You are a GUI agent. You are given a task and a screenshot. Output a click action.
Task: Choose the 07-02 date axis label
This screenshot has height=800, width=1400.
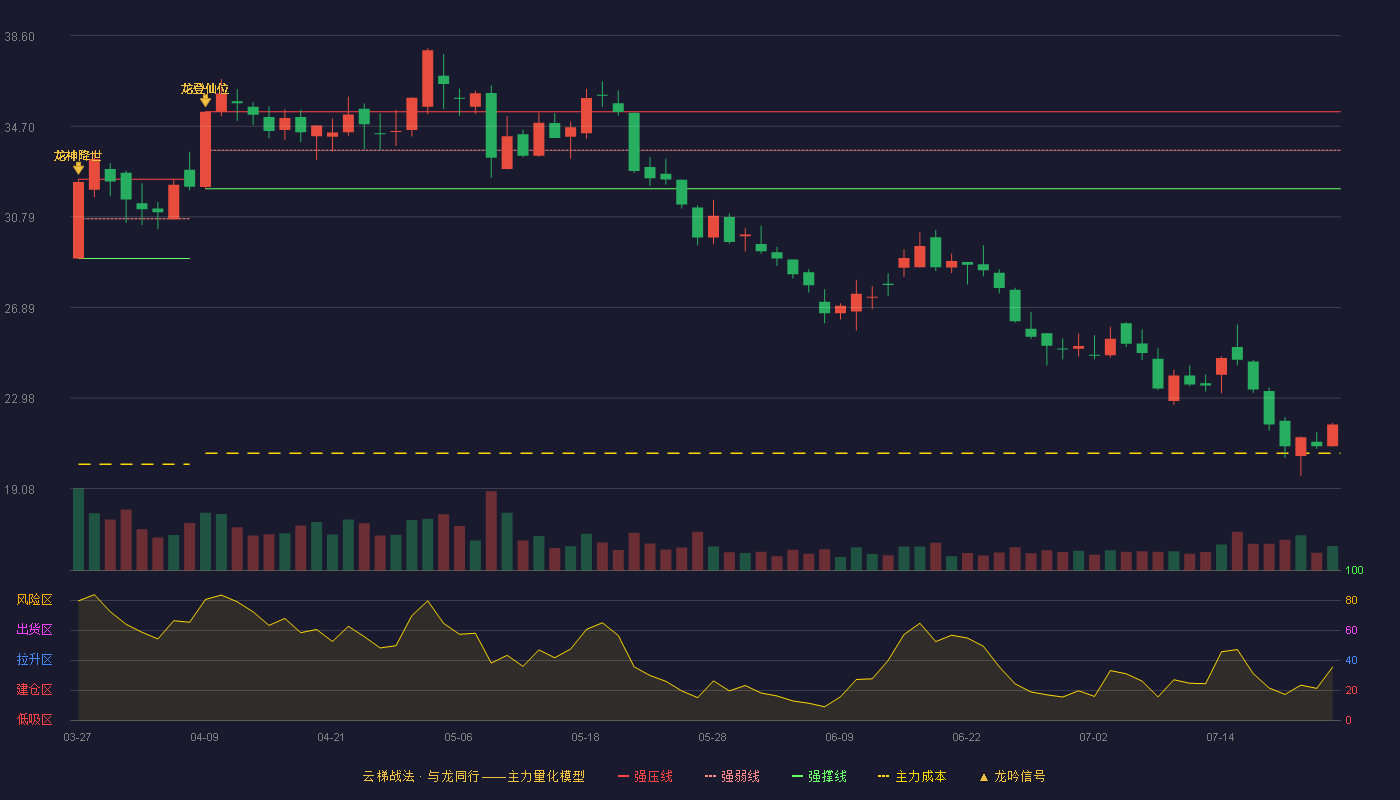tap(1093, 737)
